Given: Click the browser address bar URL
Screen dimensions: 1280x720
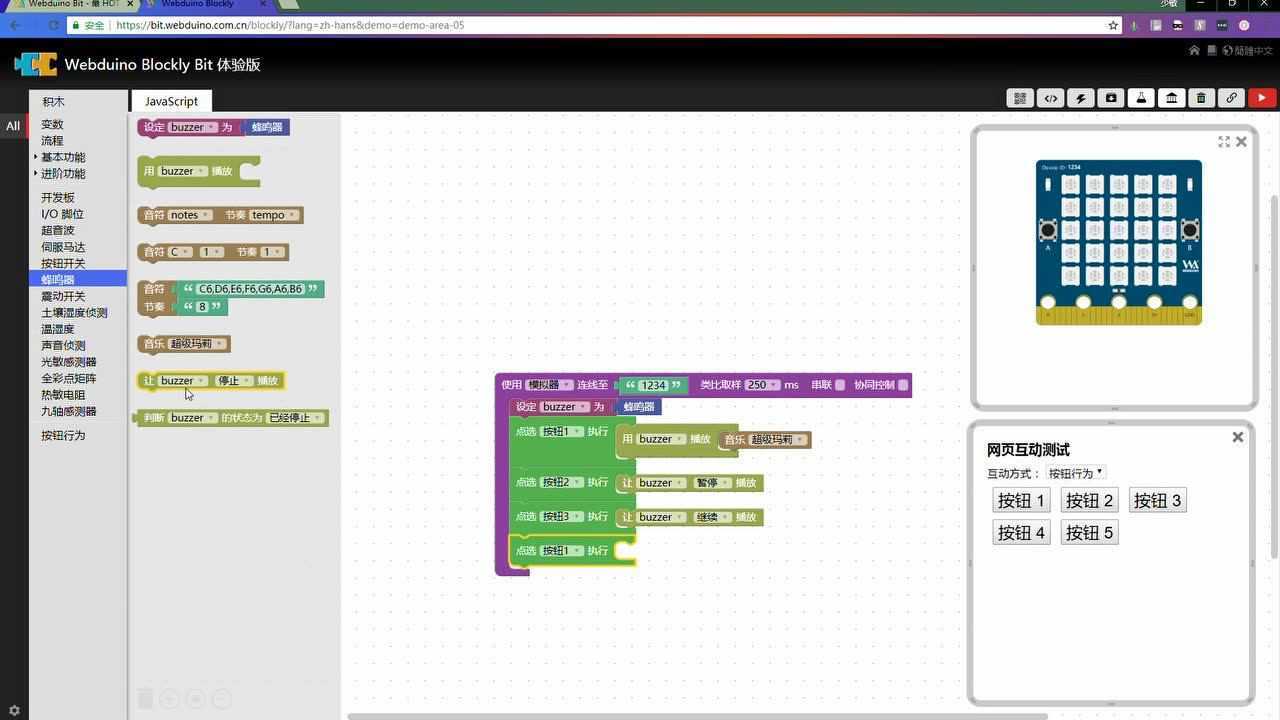Looking at the screenshot, I should (x=290, y=25).
